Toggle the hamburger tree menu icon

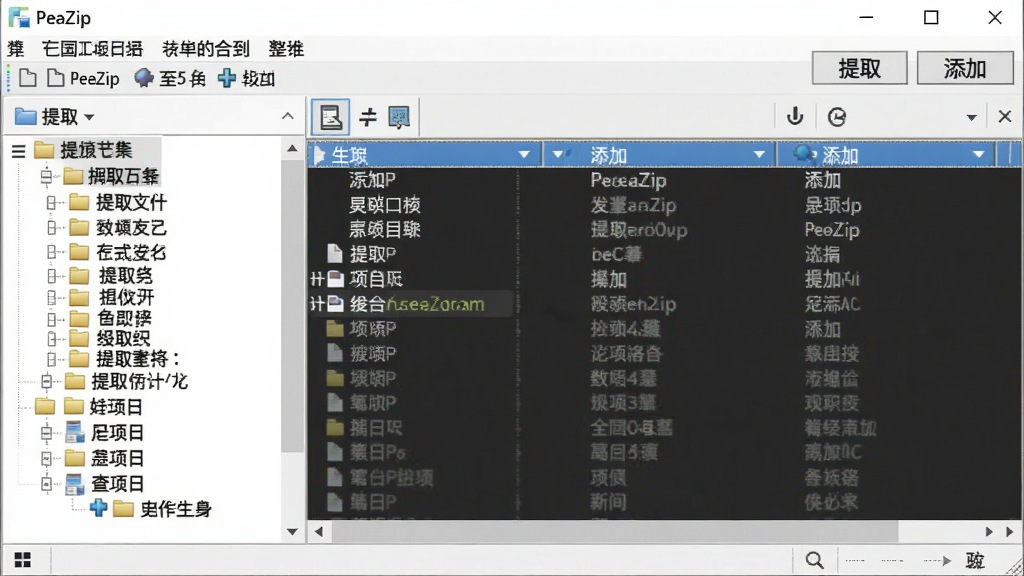(x=18, y=152)
